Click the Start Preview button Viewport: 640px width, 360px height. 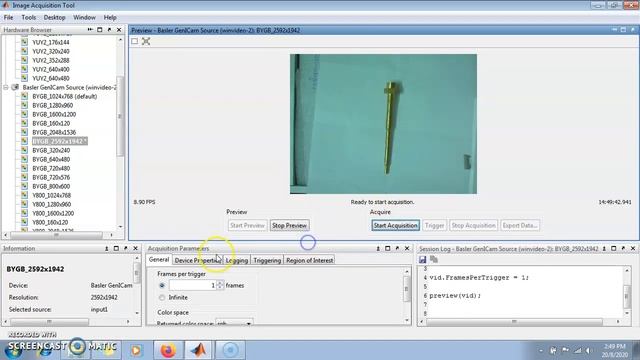[x=247, y=225]
